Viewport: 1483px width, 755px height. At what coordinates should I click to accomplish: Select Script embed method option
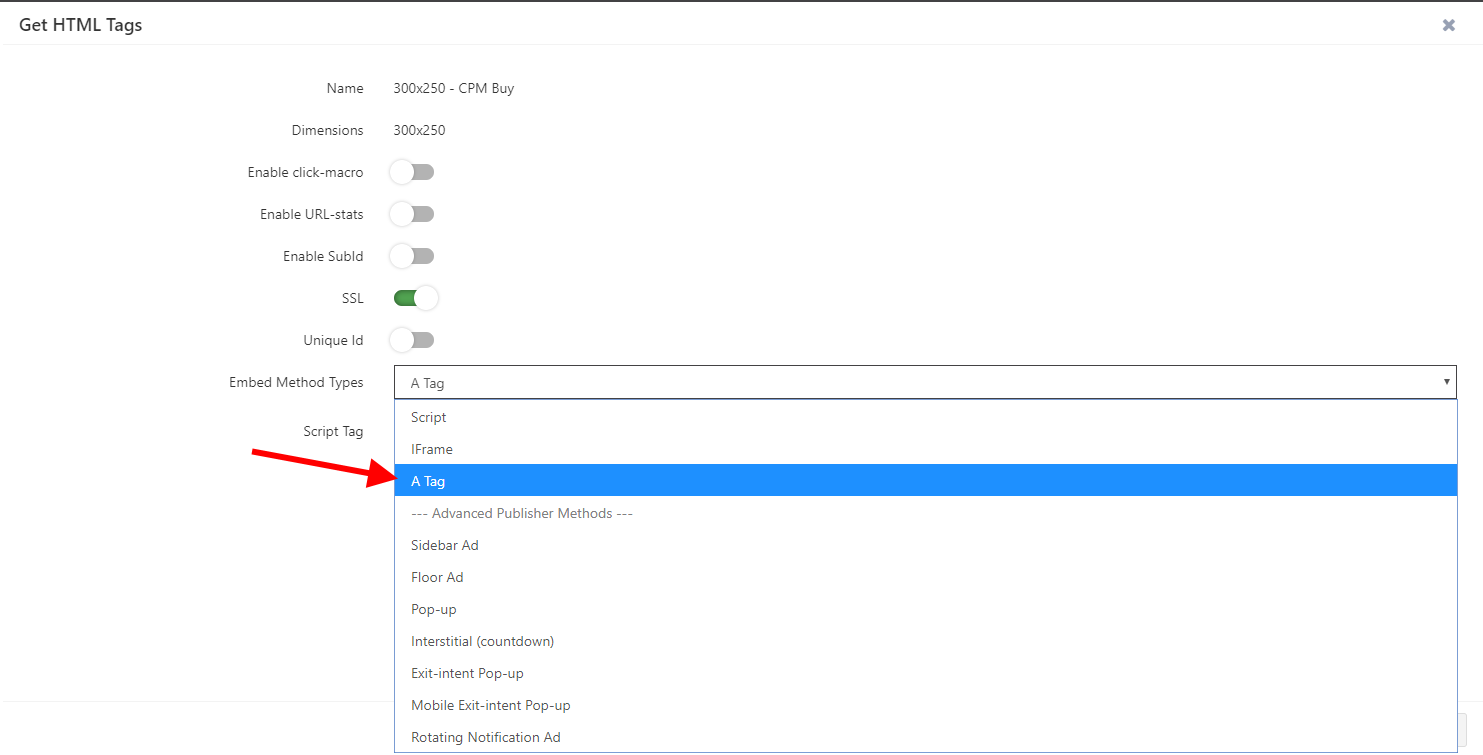(926, 417)
